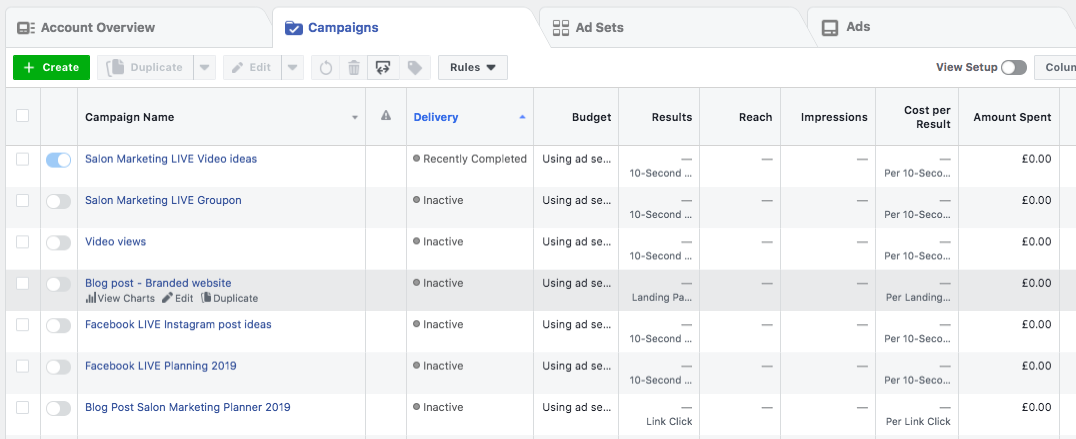Click the Impressions column header
Screen dimensions: 1076x439
tap(834, 117)
